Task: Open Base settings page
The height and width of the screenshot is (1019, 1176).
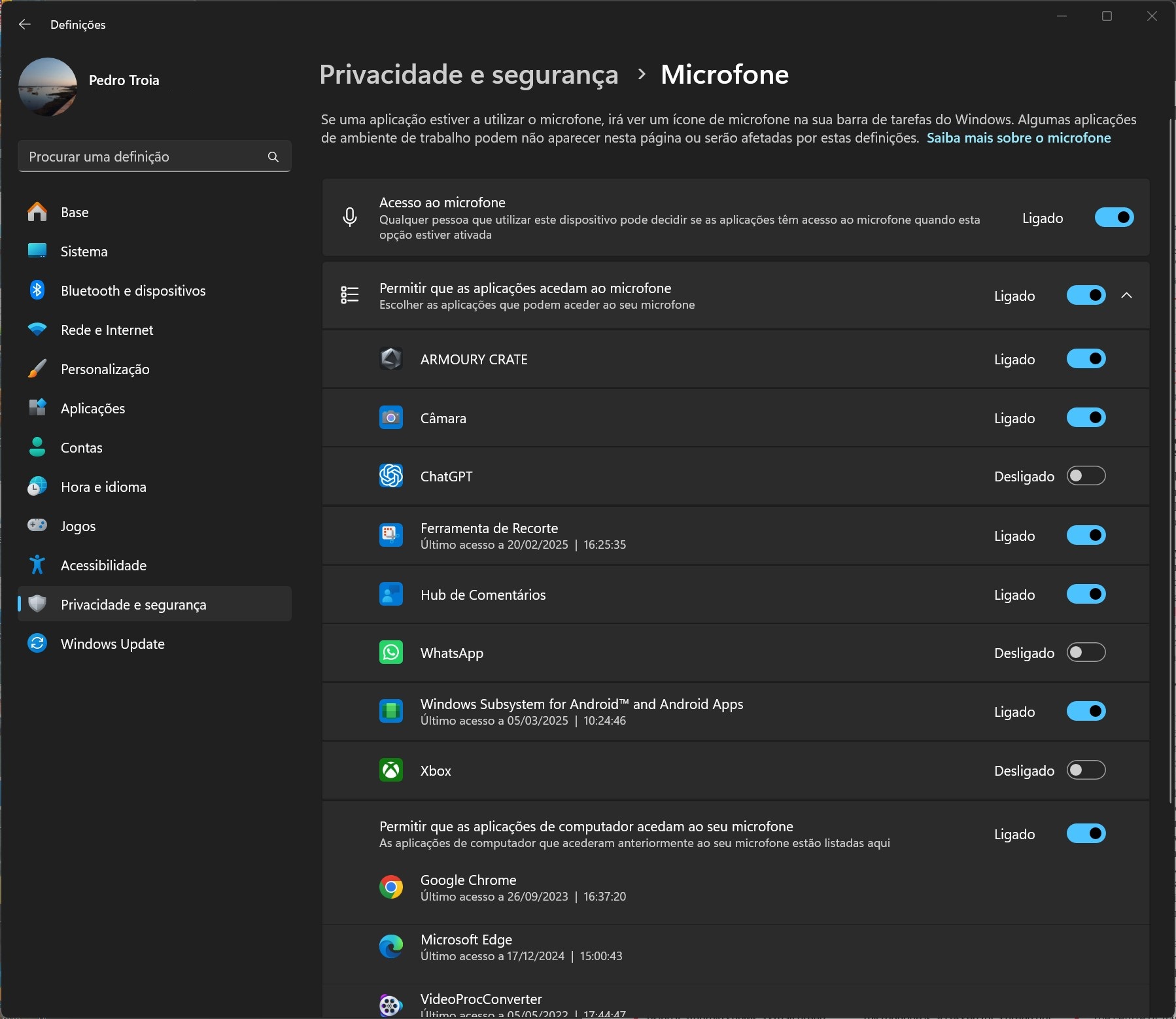Action: click(x=154, y=212)
